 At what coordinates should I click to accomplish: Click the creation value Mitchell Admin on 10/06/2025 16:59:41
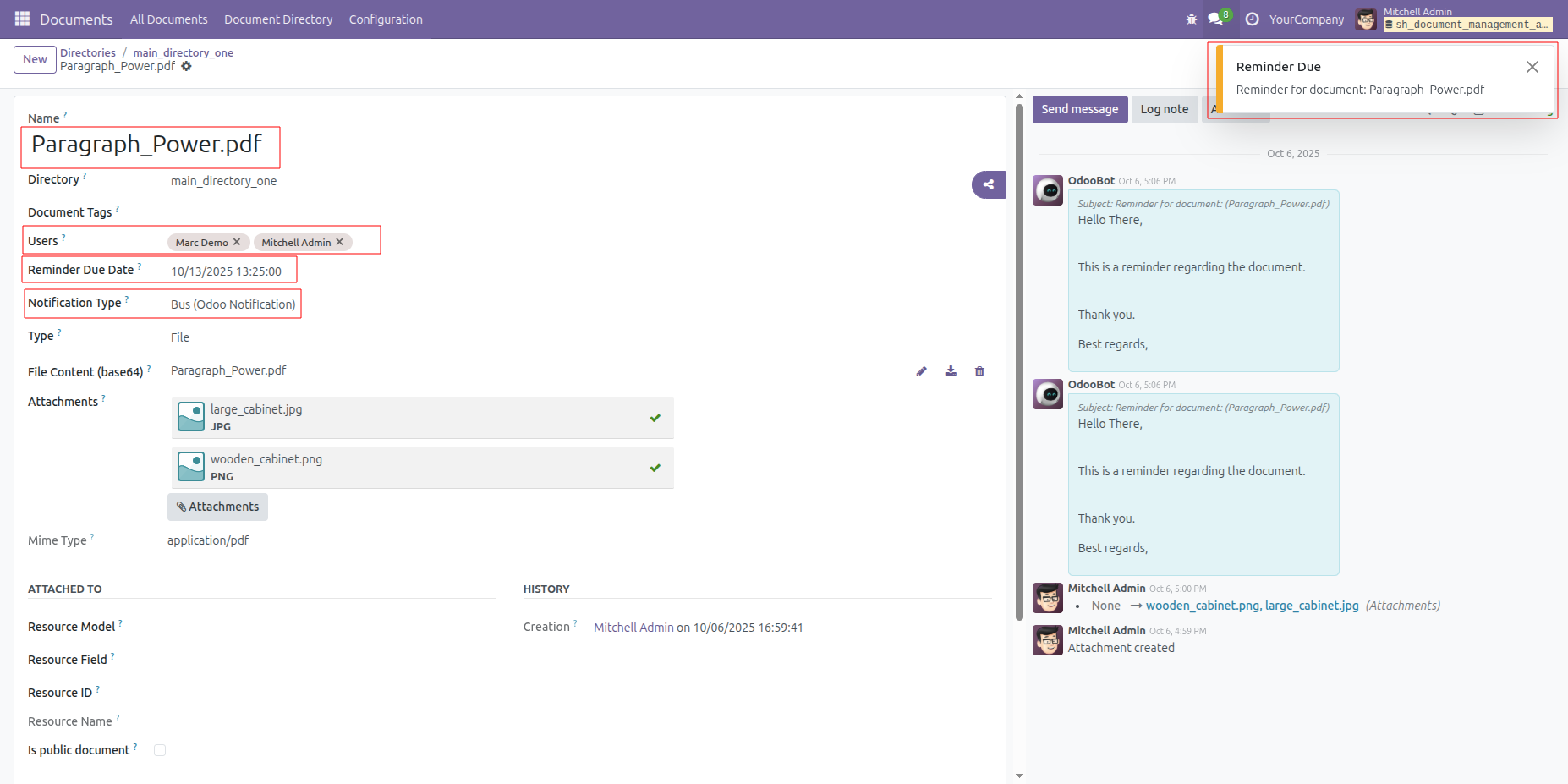click(699, 628)
